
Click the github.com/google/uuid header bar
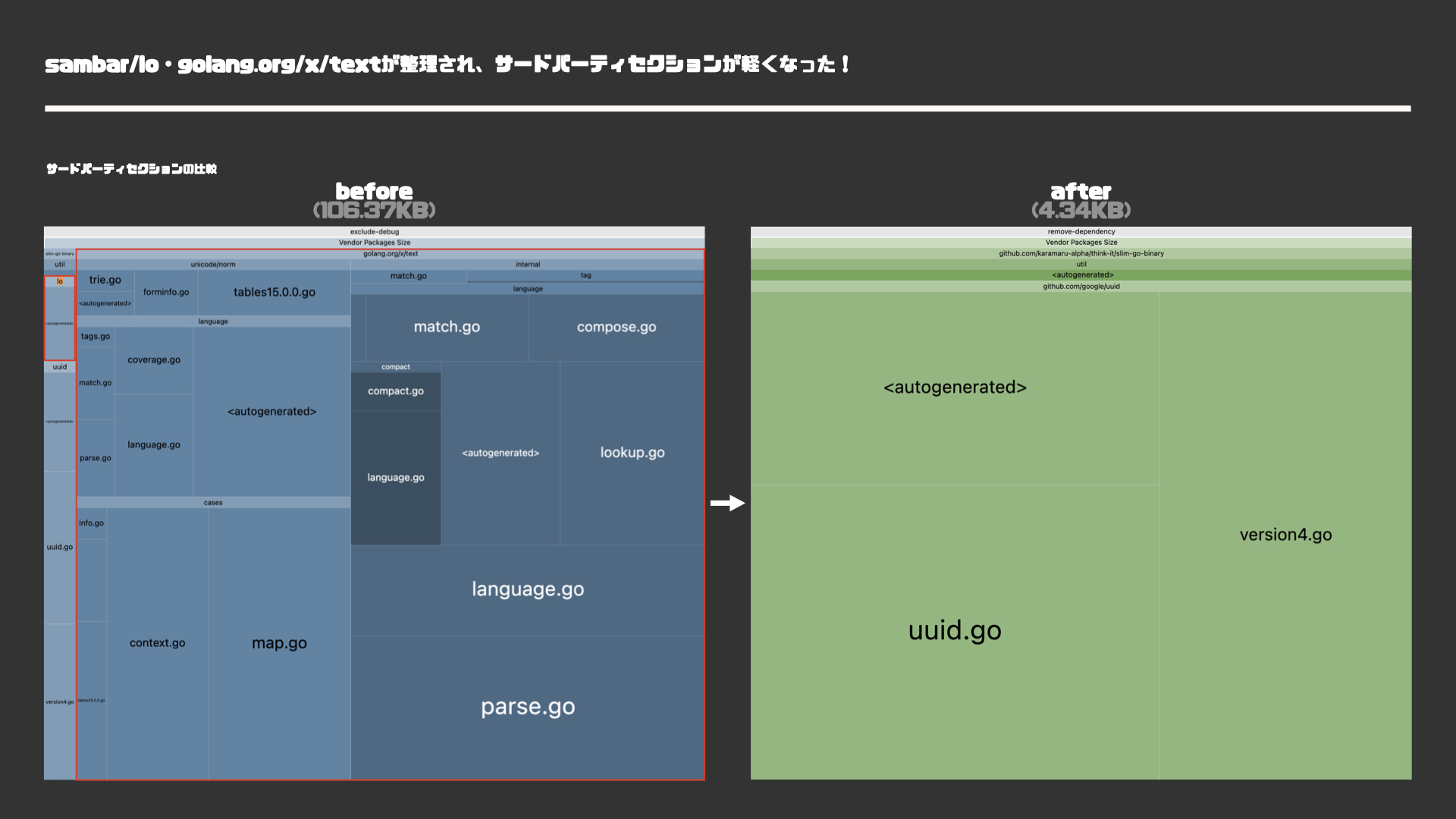click(x=1081, y=287)
